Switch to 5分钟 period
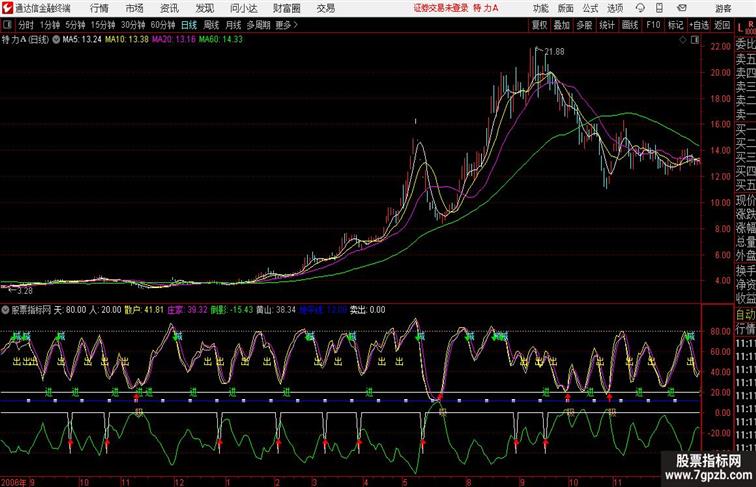 [75, 25]
